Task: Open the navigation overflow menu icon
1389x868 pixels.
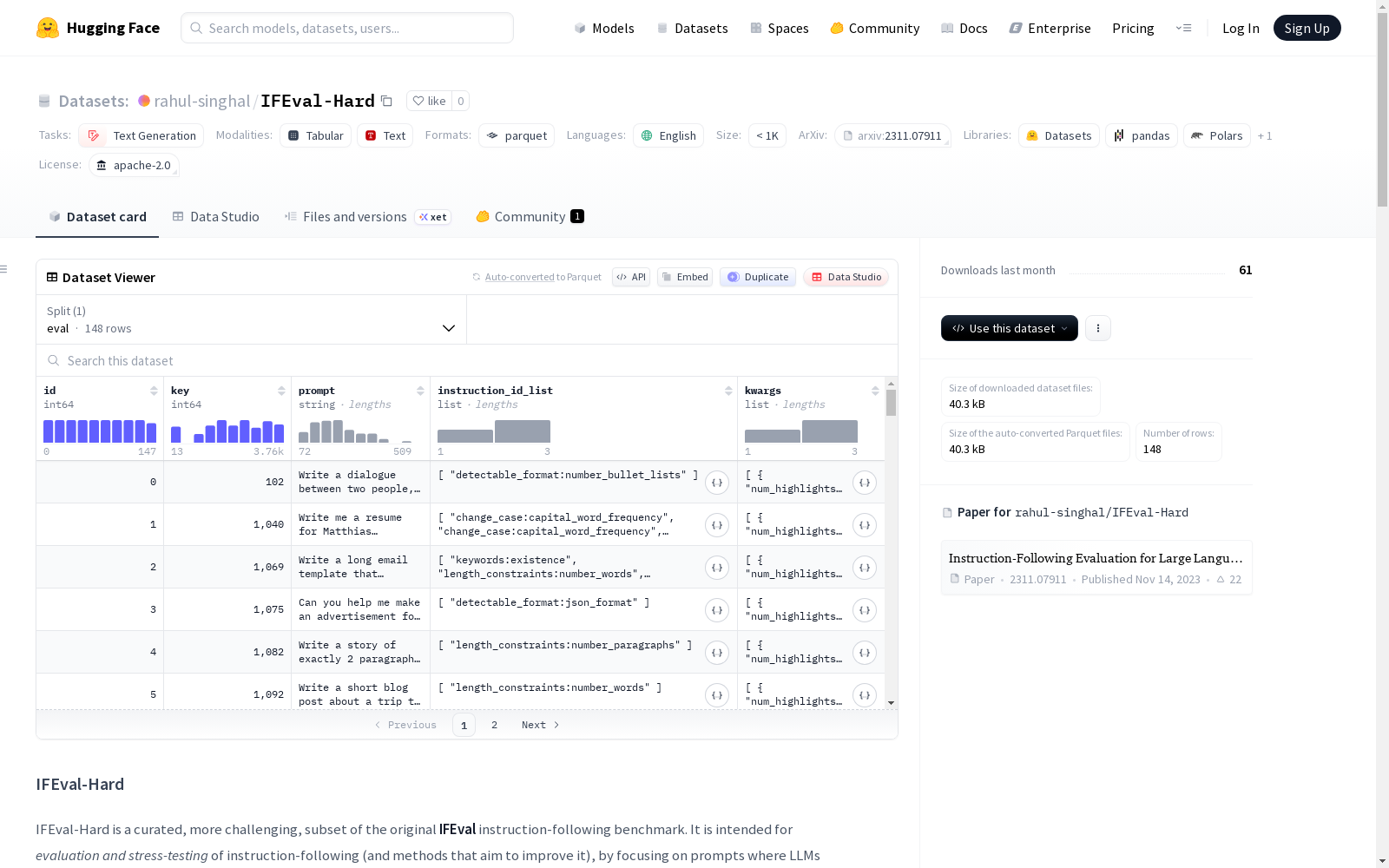Action: [x=1183, y=28]
